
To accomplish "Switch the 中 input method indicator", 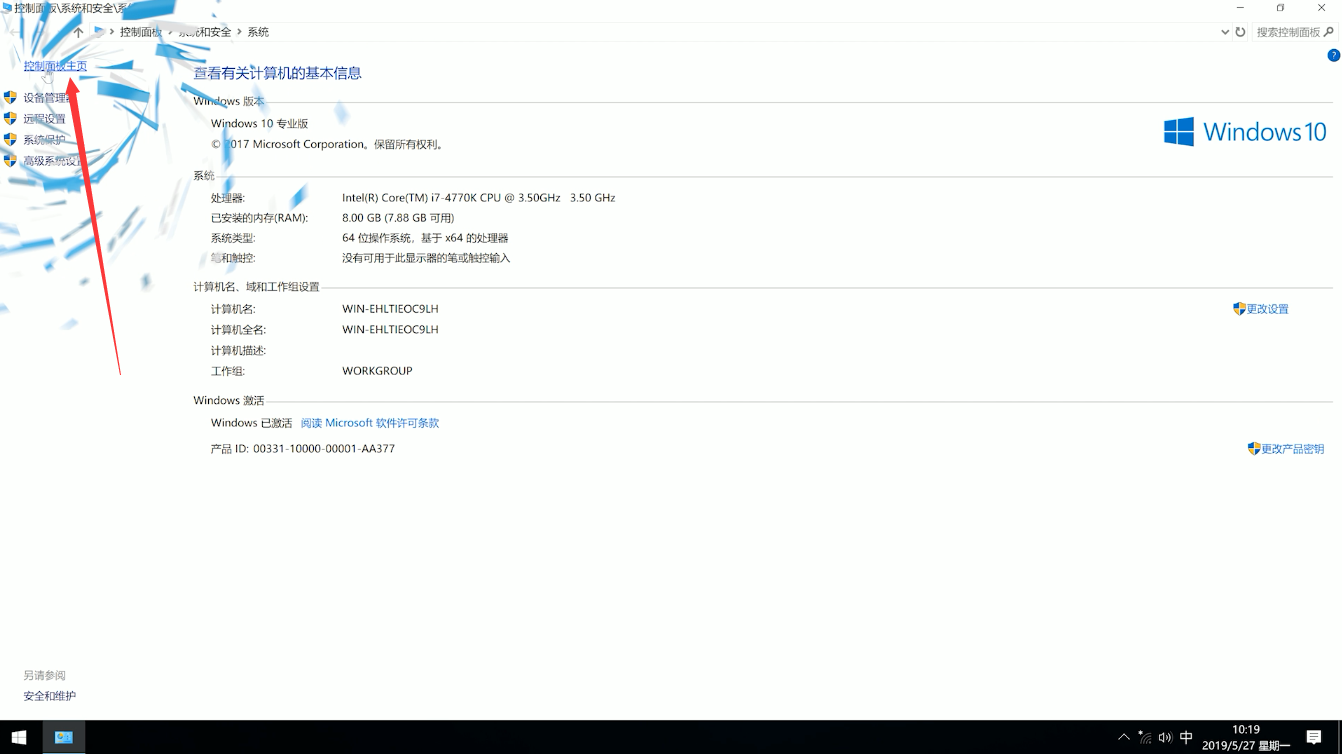I will [1186, 738].
